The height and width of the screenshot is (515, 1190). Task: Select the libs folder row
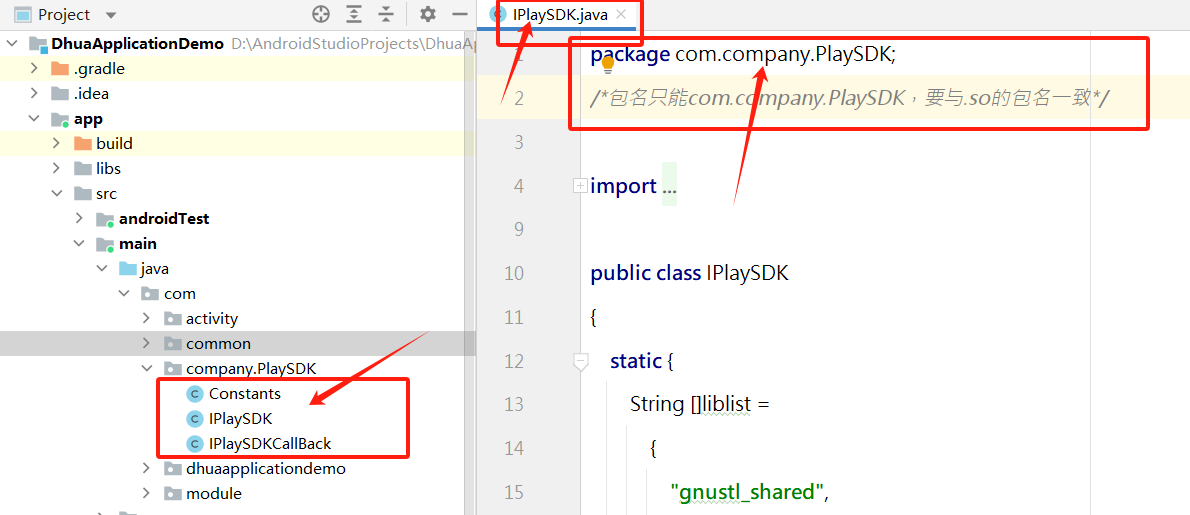[x=238, y=168]
